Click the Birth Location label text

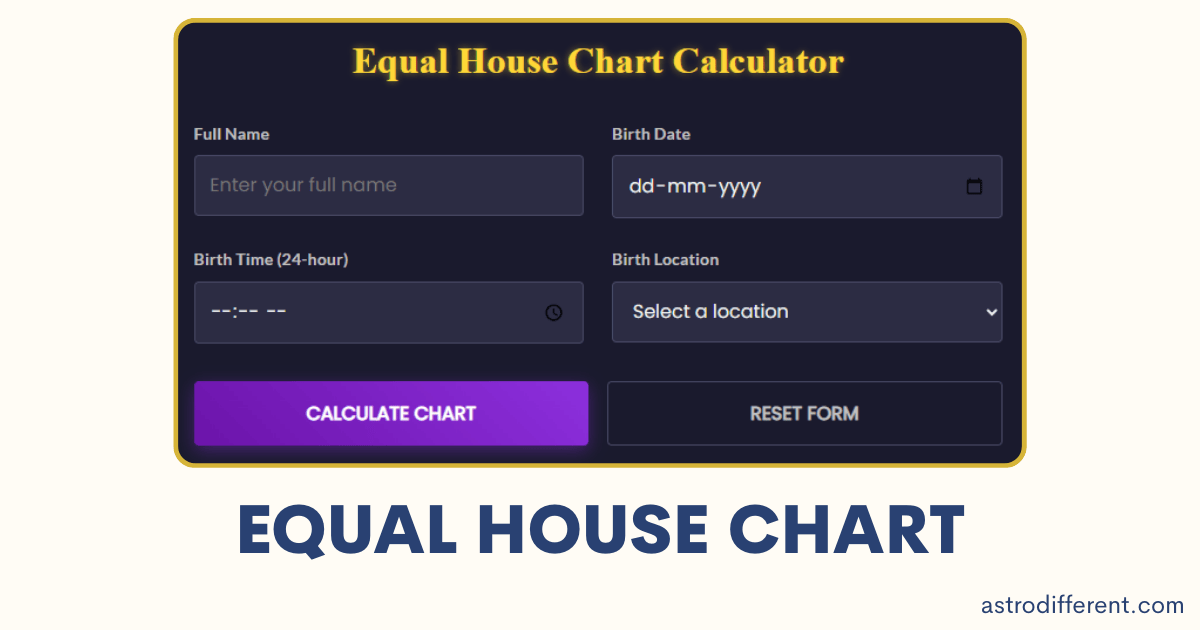(665, 259)
